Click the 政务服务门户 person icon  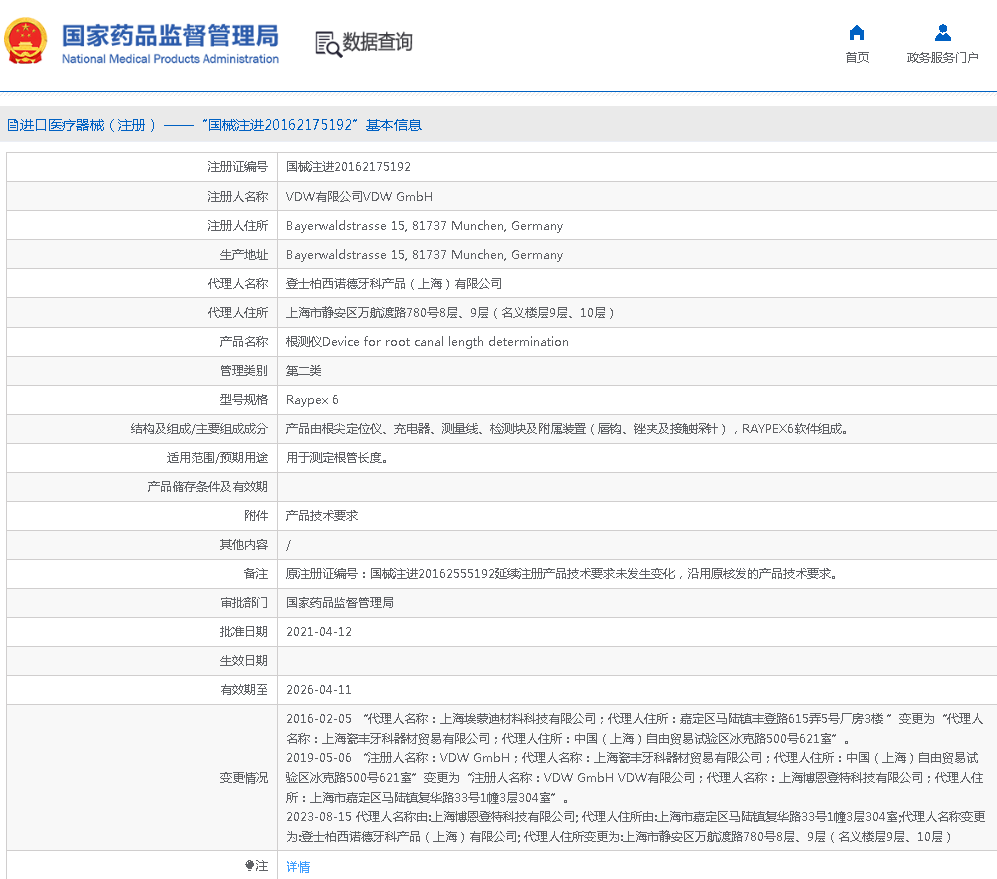942,32
